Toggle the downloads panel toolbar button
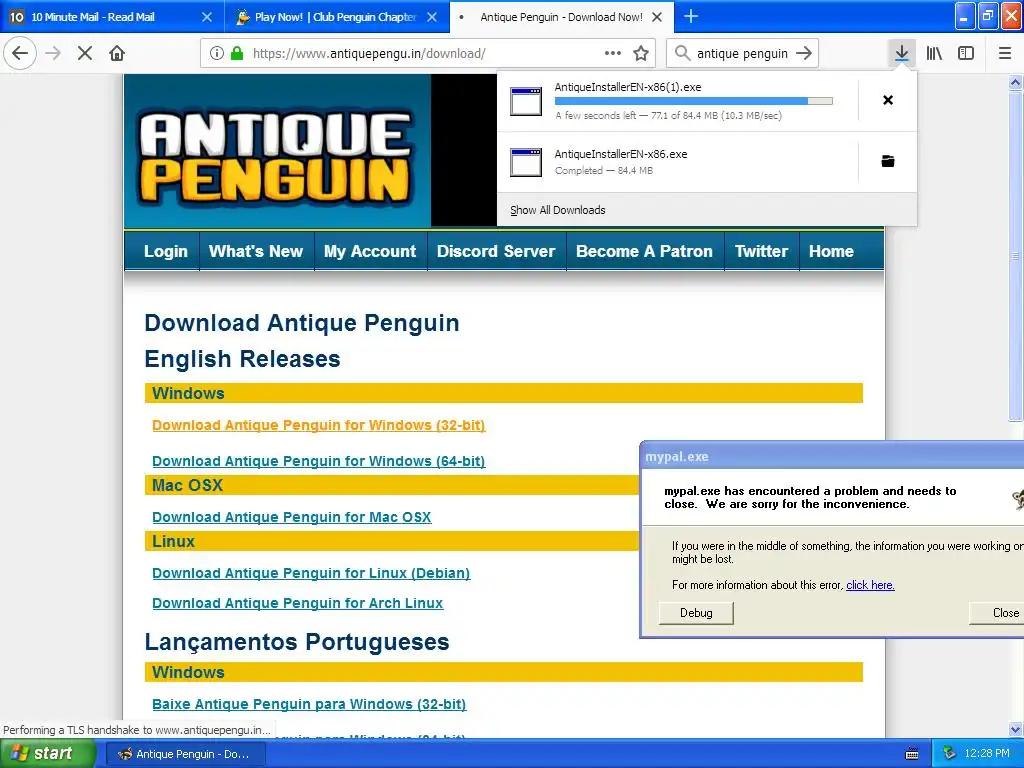 [902, 53]
